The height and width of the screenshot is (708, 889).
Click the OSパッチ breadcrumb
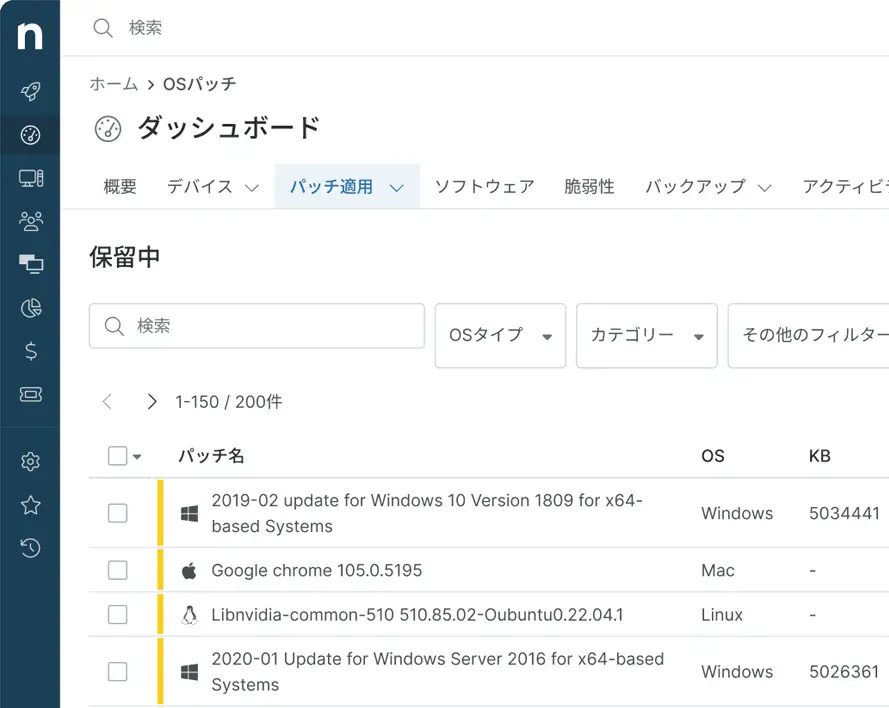(x=200, y=84)
